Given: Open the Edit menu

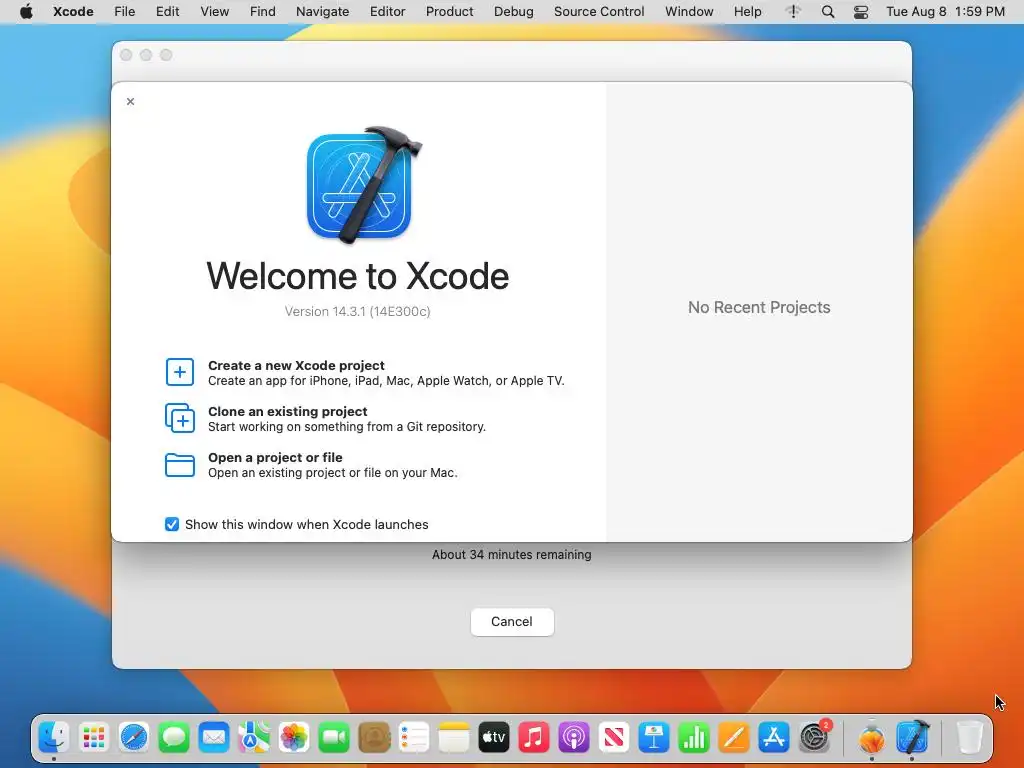Looking at the screenshot, I should point(167,12).
